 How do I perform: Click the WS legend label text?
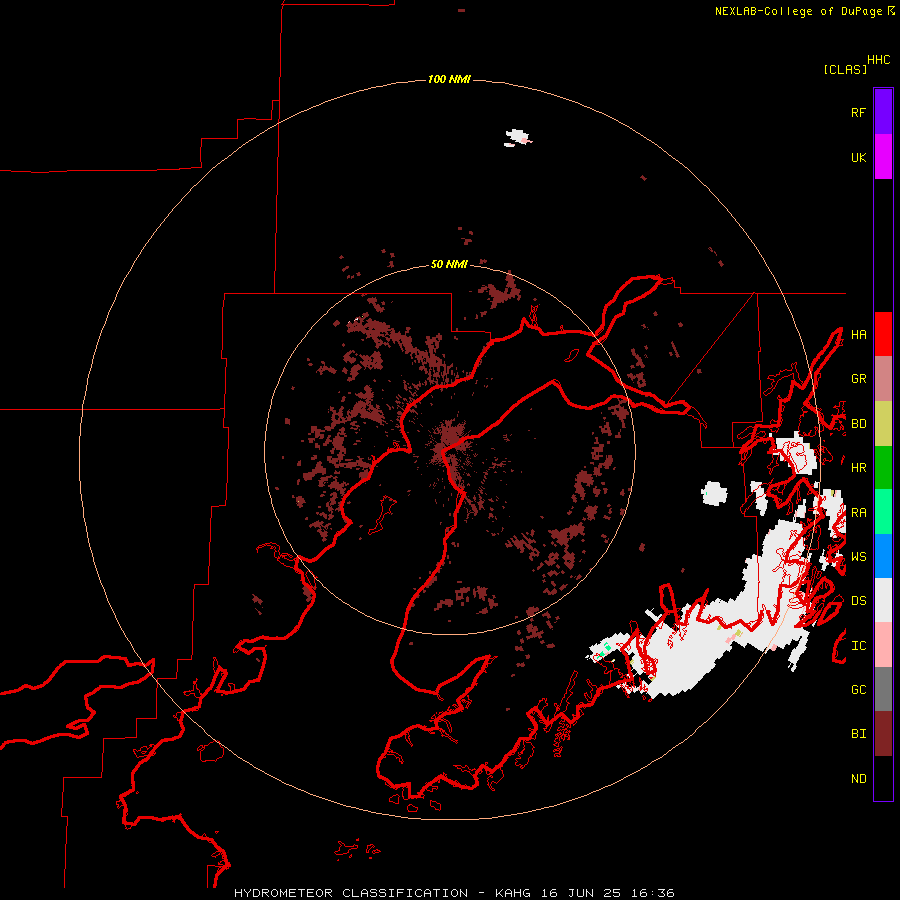[858, 557]
